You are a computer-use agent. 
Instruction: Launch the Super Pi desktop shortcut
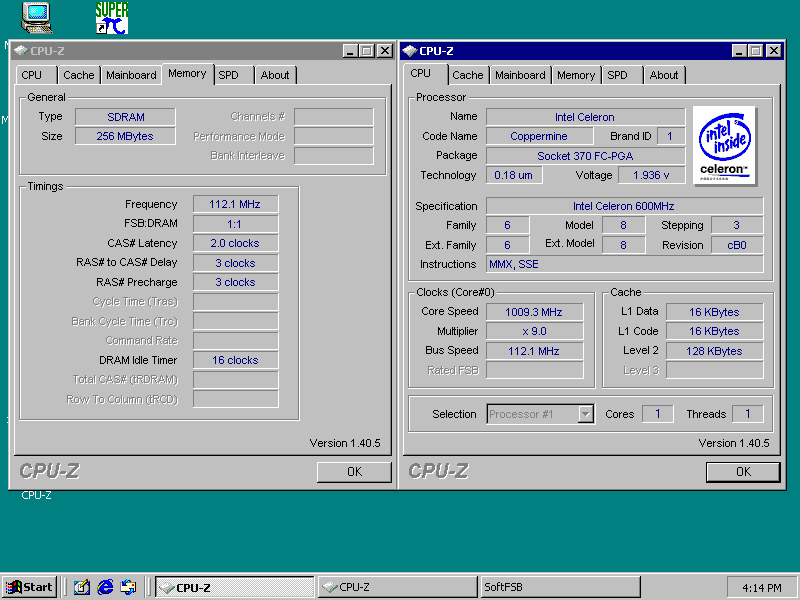click(x=112, y=18)
